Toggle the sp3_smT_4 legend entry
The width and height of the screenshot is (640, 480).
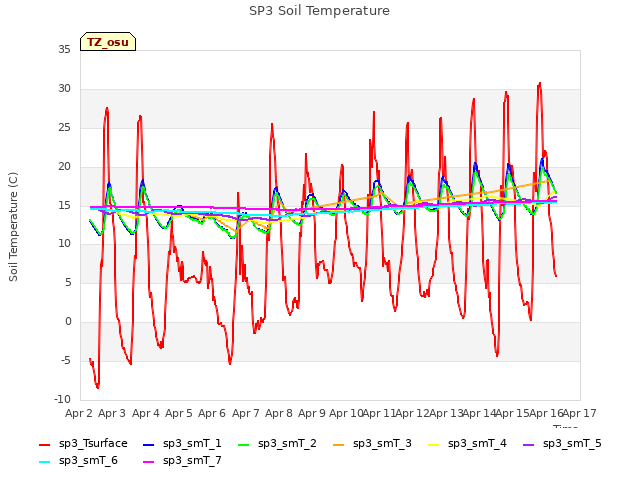pos(467,444)
